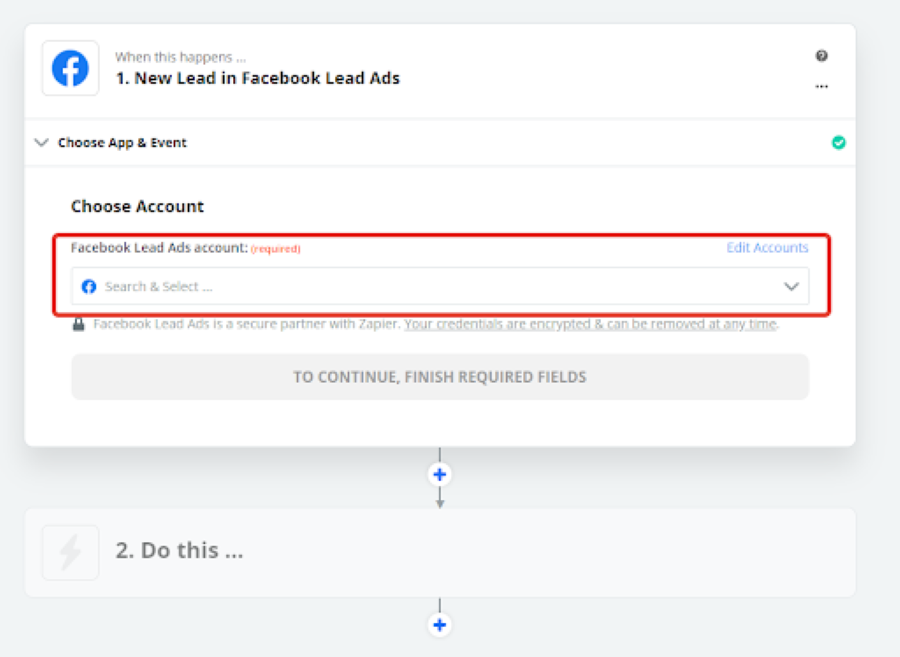Open the help question mark icon

coord(821,56)
